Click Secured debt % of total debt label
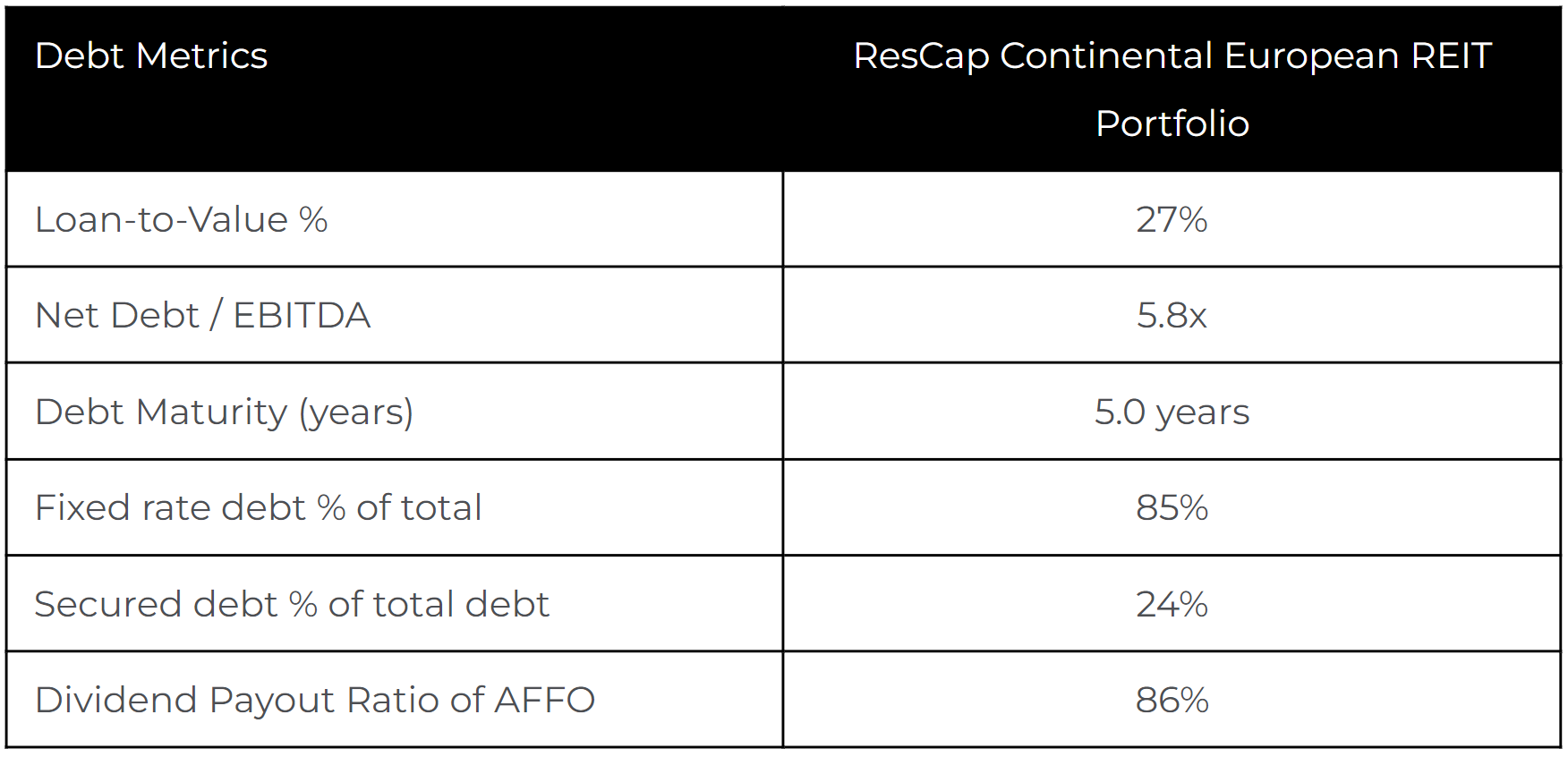This screenshot has width=1568, height=757. [292, 605]
